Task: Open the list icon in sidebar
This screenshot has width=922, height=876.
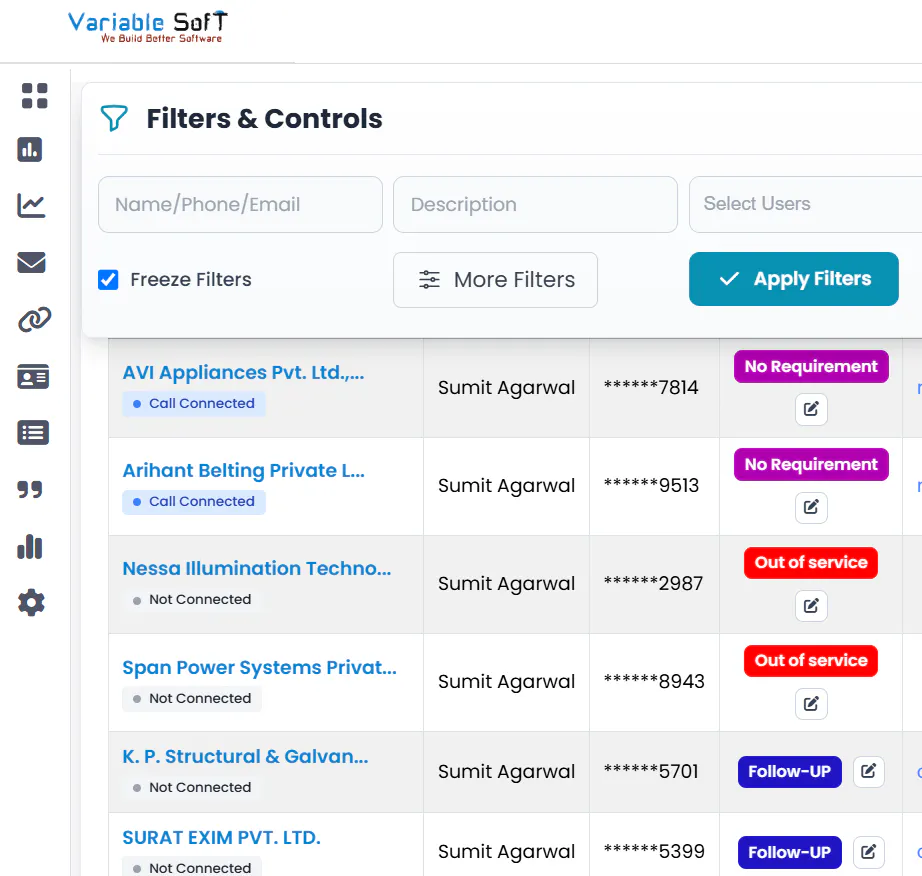Action: [33, 433]
